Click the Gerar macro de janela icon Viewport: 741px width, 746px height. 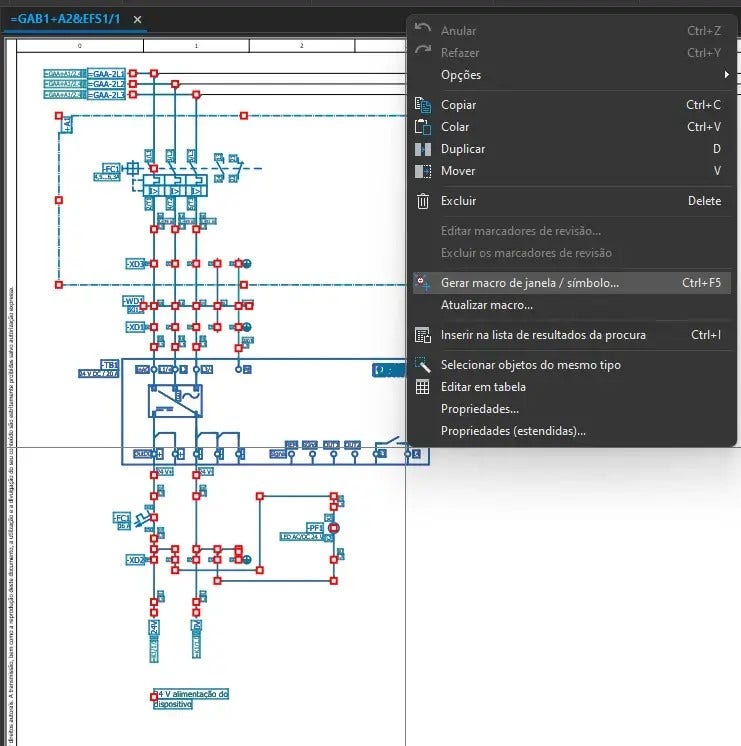422,283
